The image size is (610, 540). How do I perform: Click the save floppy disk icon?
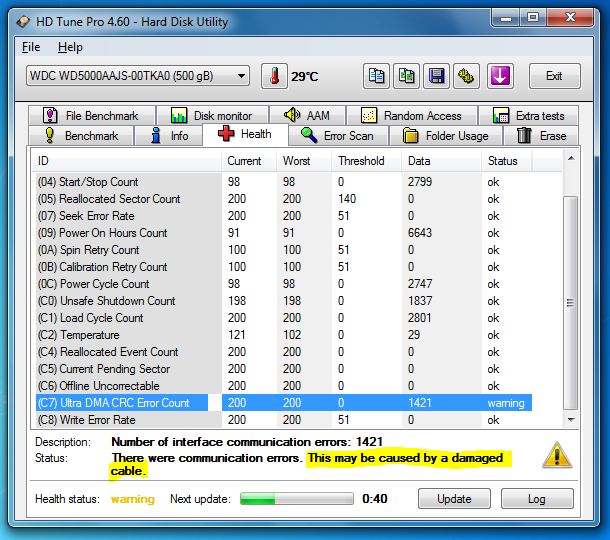436,76
